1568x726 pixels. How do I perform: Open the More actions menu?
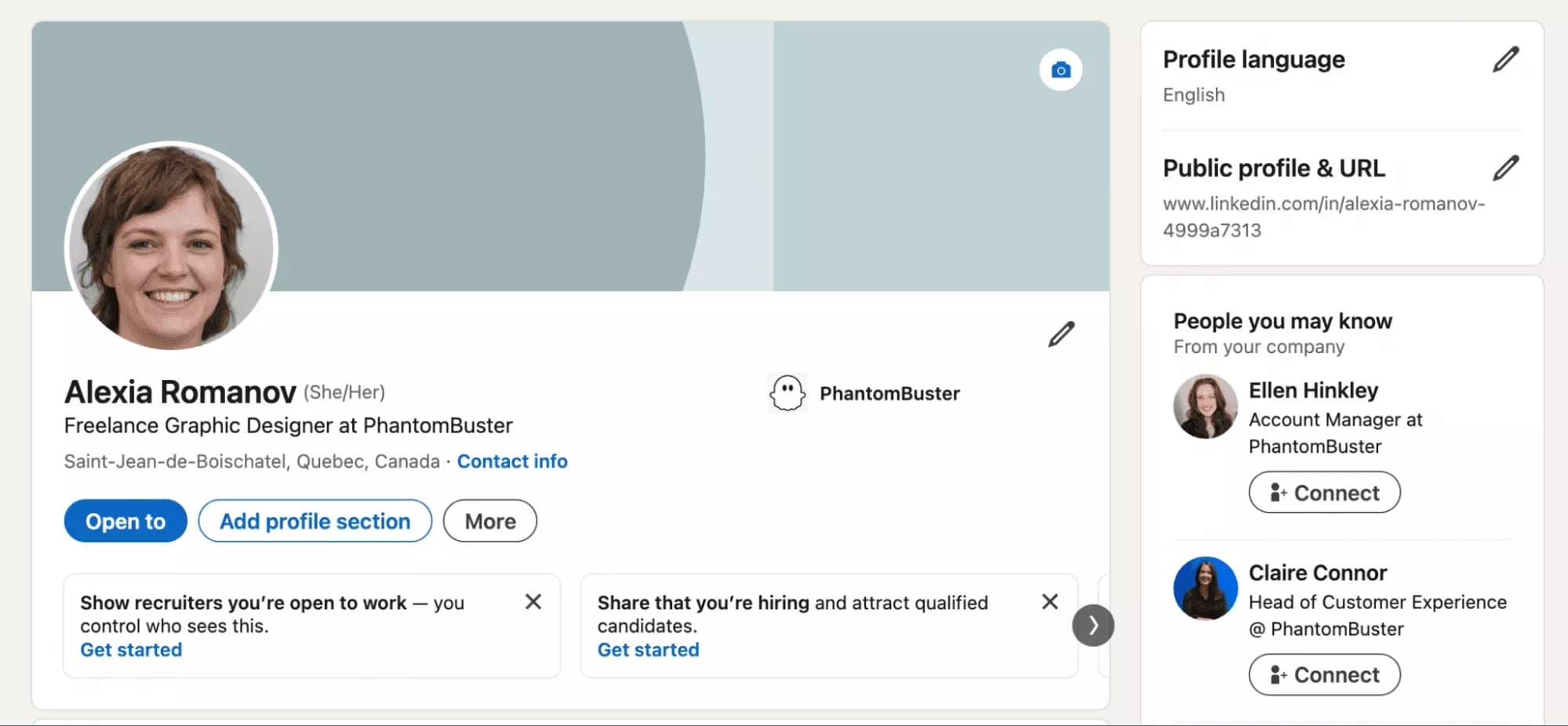(x=489, y=520)
